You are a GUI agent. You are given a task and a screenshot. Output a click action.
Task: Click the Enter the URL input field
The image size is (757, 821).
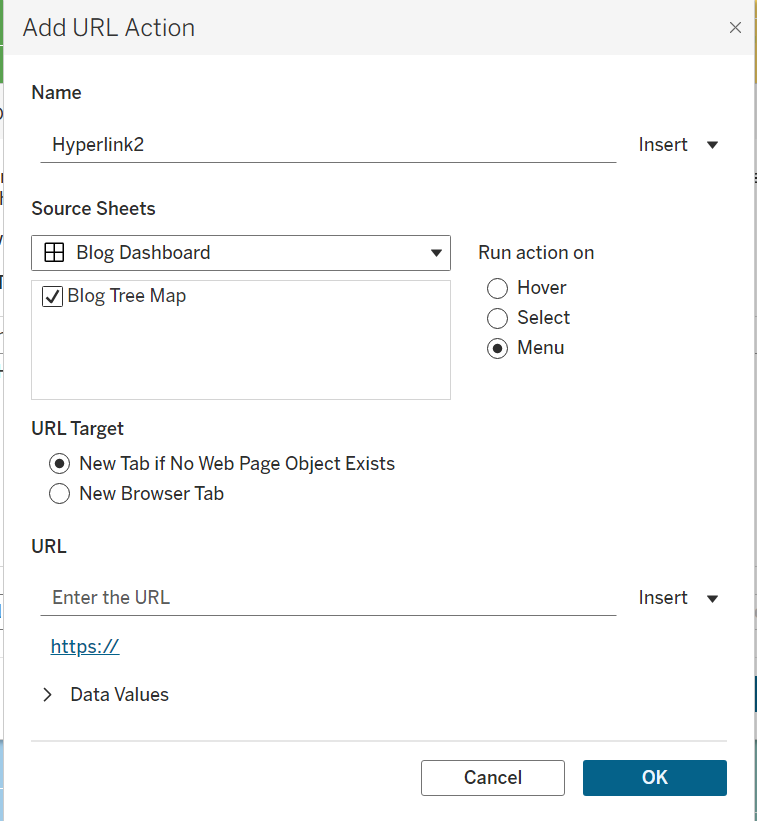pyautogui.click(x=328, y=598)
